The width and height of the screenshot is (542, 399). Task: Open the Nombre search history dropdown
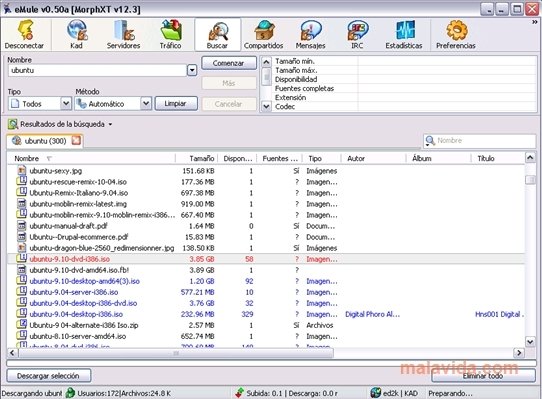(x=192, y=71)
